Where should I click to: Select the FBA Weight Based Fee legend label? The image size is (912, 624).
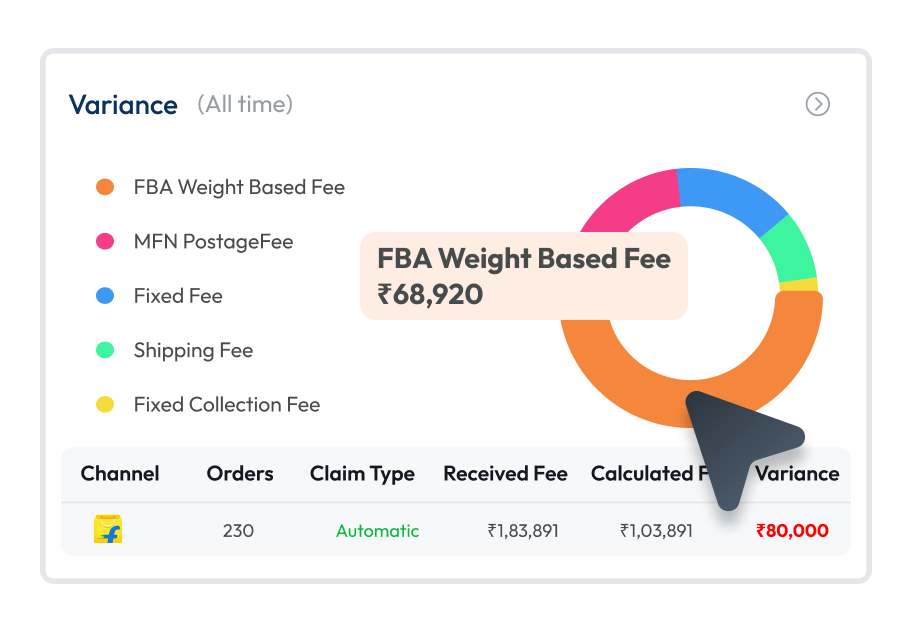click(x=239, y=187)
